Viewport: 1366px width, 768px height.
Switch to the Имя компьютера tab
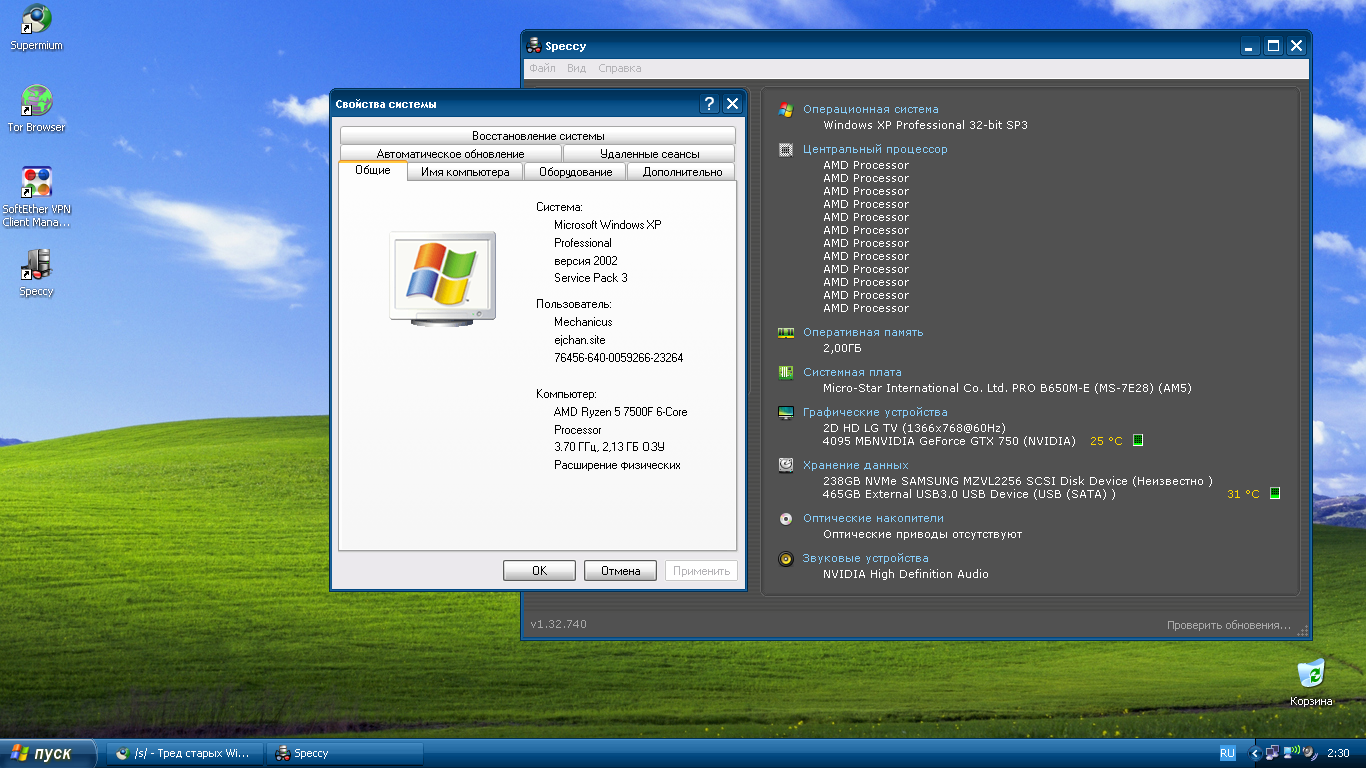[x=465, y=172]
